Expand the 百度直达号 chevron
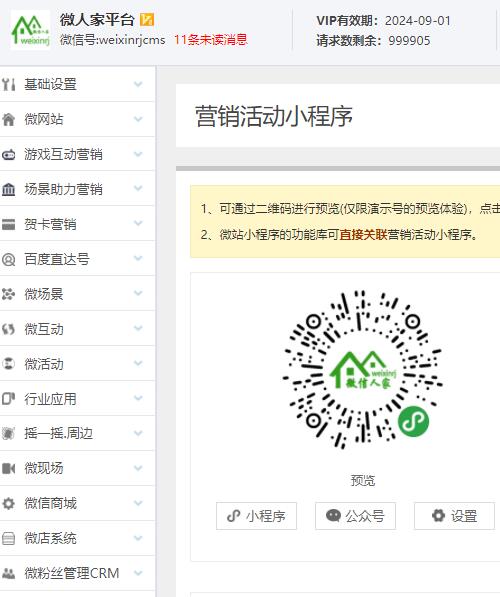Viewport: 500px width, 597px height. coord(138,259)
